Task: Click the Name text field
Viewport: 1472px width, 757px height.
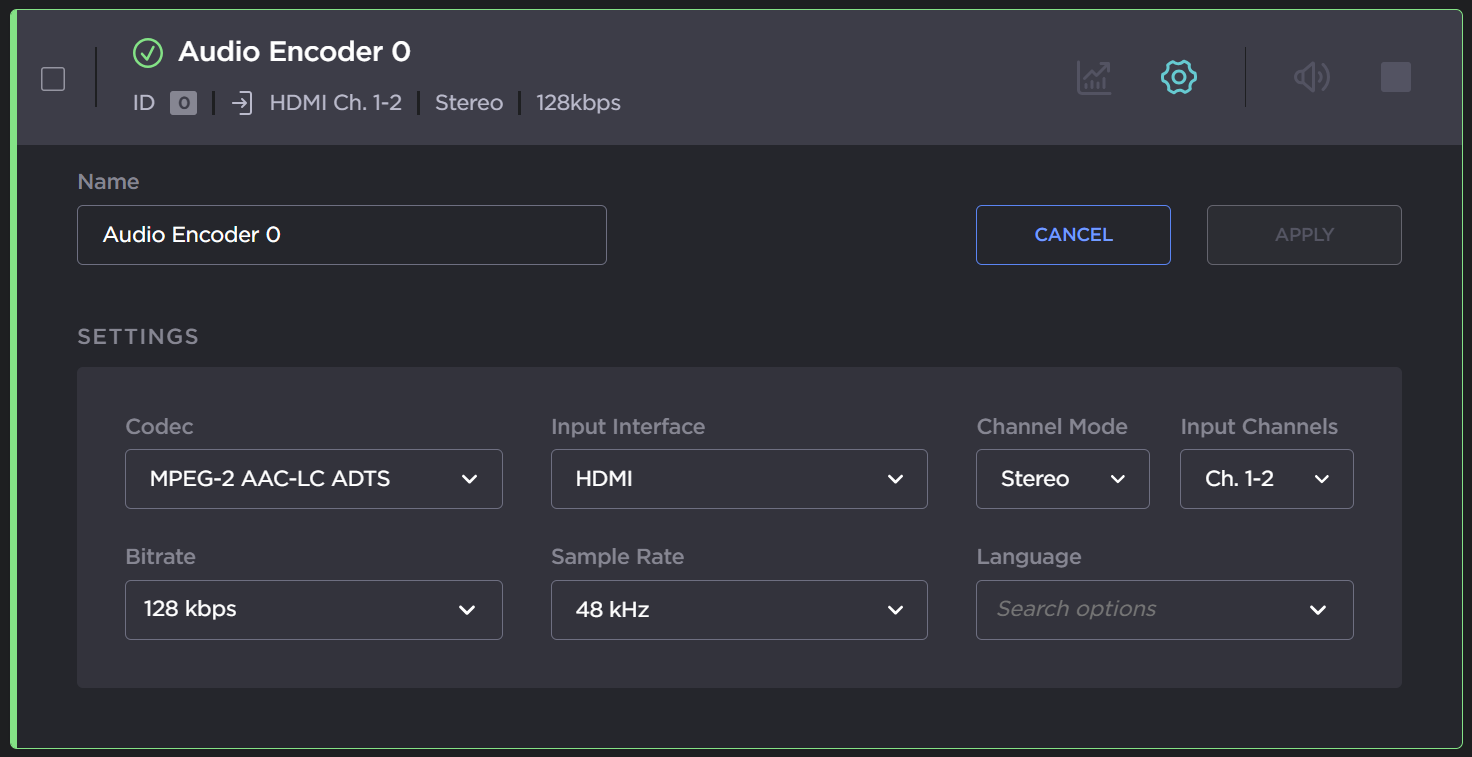Action: (x=341, y=235)
